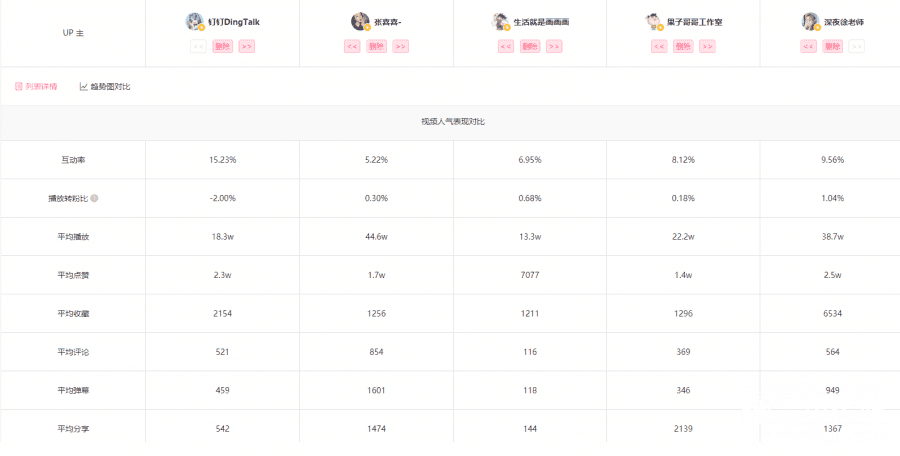Move 深夜徐老师 column left with << arrow

pos(808,46)
